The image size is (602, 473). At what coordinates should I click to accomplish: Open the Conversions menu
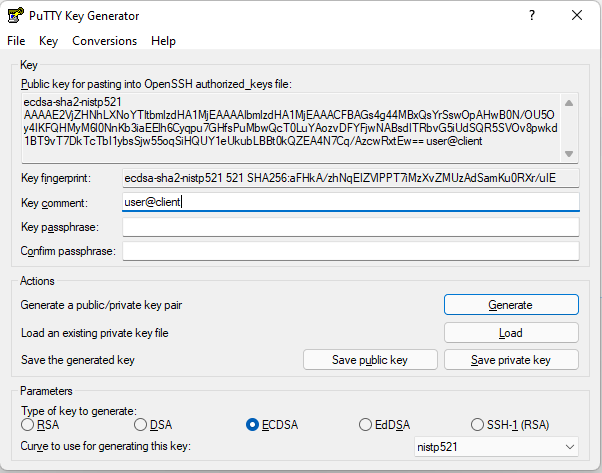(x=104, y=41)
